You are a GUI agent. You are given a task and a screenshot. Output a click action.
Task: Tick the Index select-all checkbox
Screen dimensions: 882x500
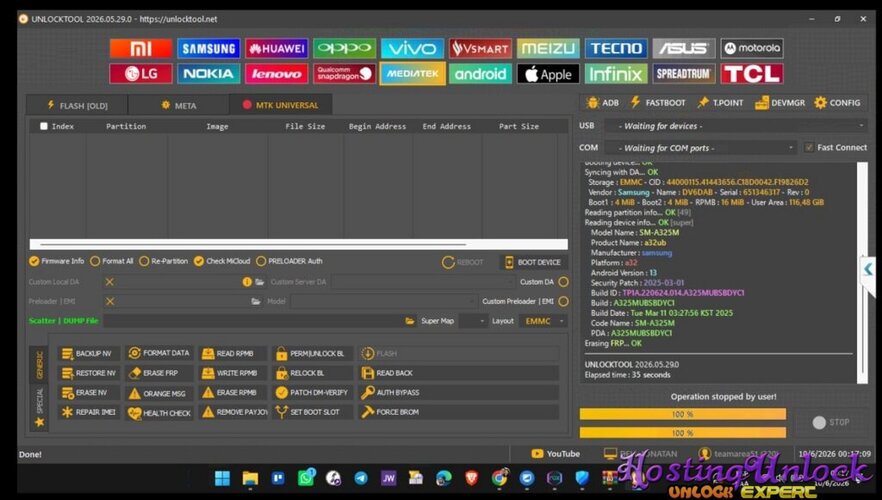(x=44, y=126)
